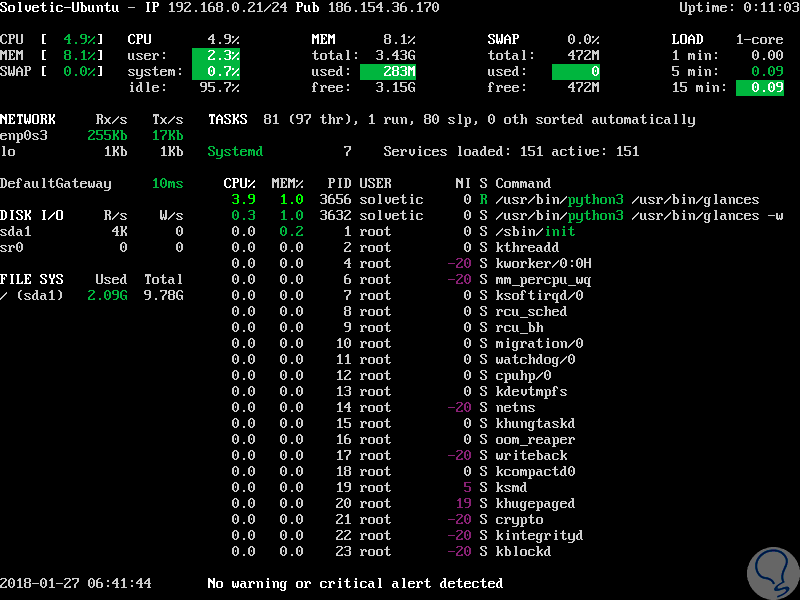Screen dimensions: 800x600
Task: Click the CPU idle 95.7% value
Action: tap(219, 88)
